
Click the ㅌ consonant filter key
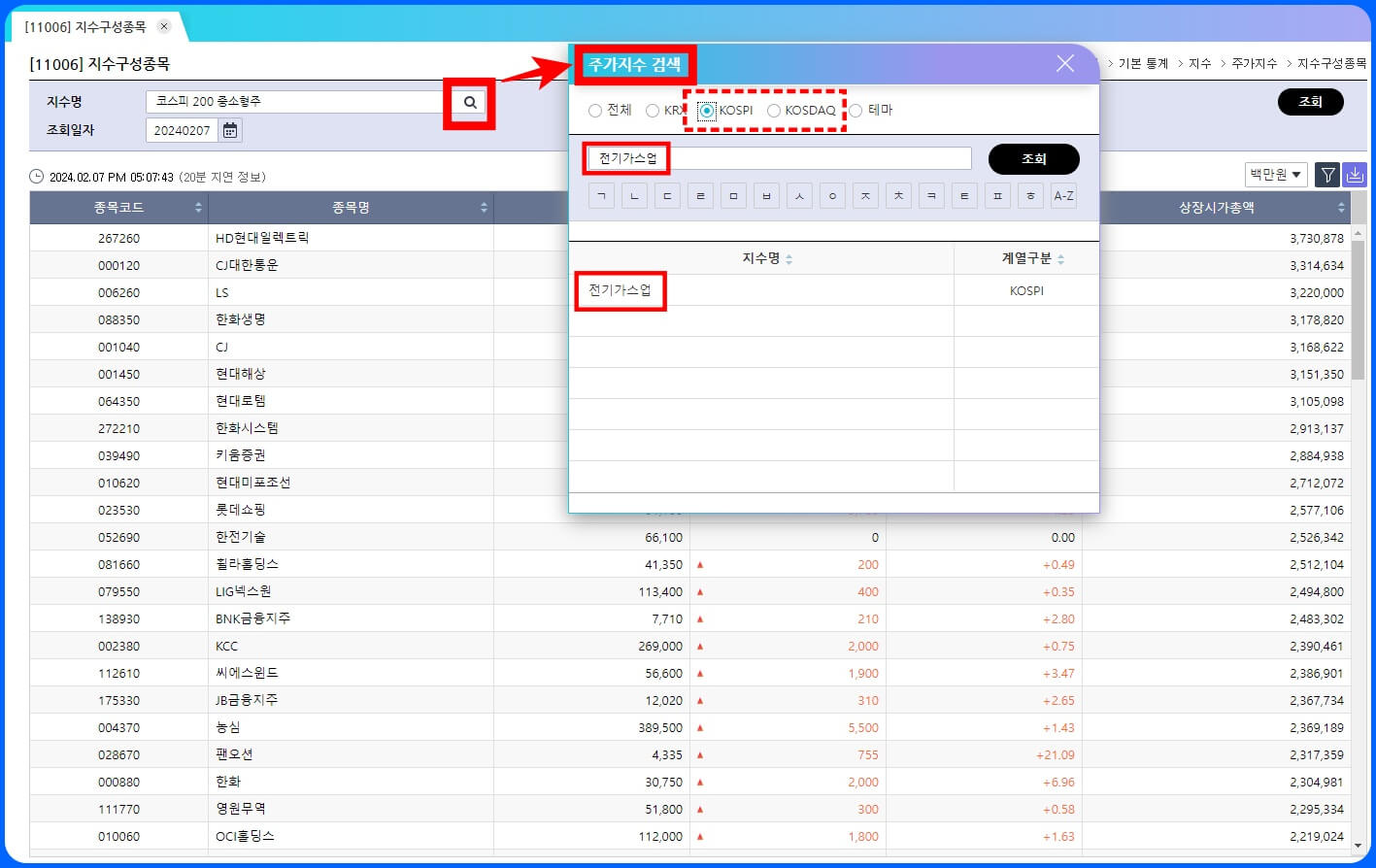pyautogui.click(x=964, y=195)
